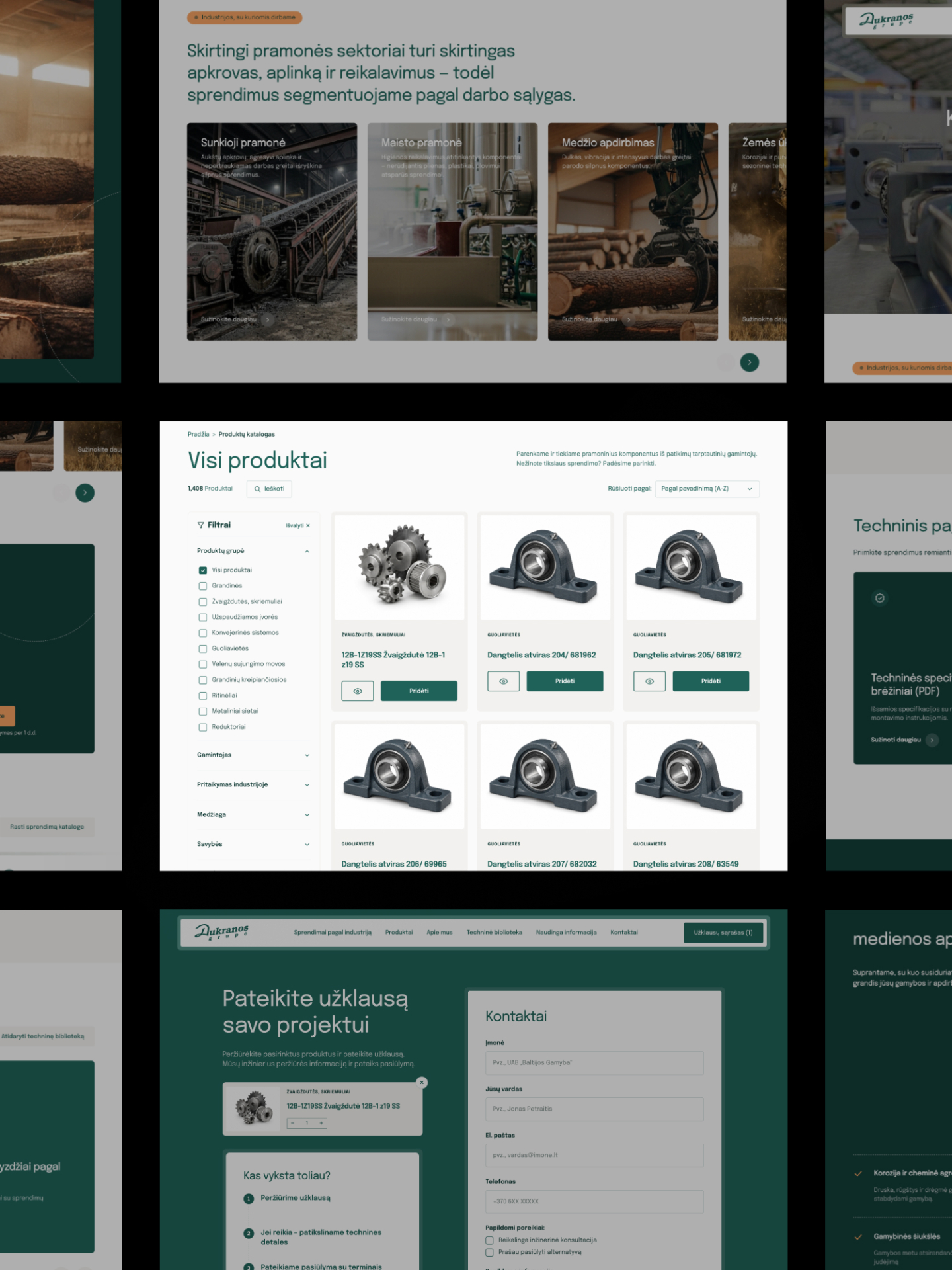Open the Produktai menu item
This screenshot has height=1270, width=952.
399,933
